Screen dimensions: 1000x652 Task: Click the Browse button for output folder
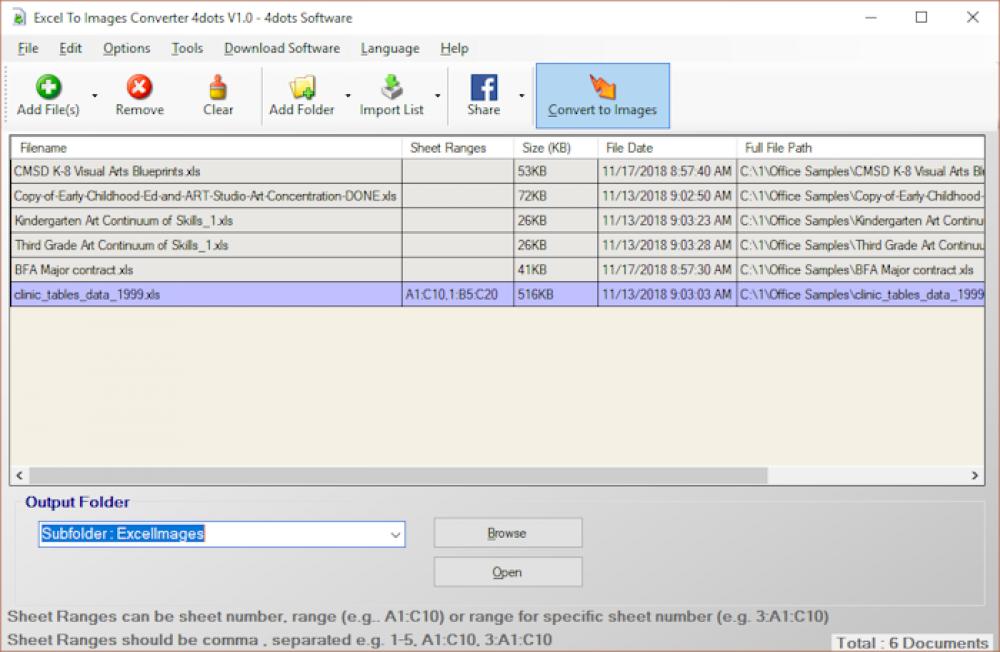tap(507, 532)
